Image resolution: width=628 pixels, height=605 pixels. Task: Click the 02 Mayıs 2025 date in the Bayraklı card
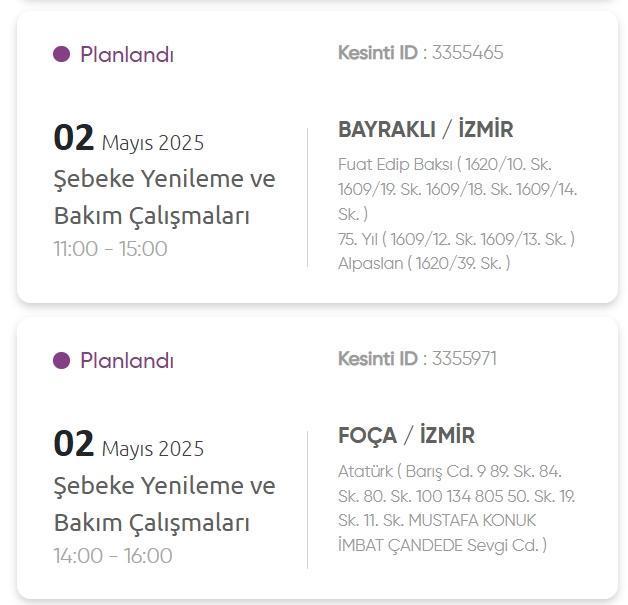pos(129,138)
